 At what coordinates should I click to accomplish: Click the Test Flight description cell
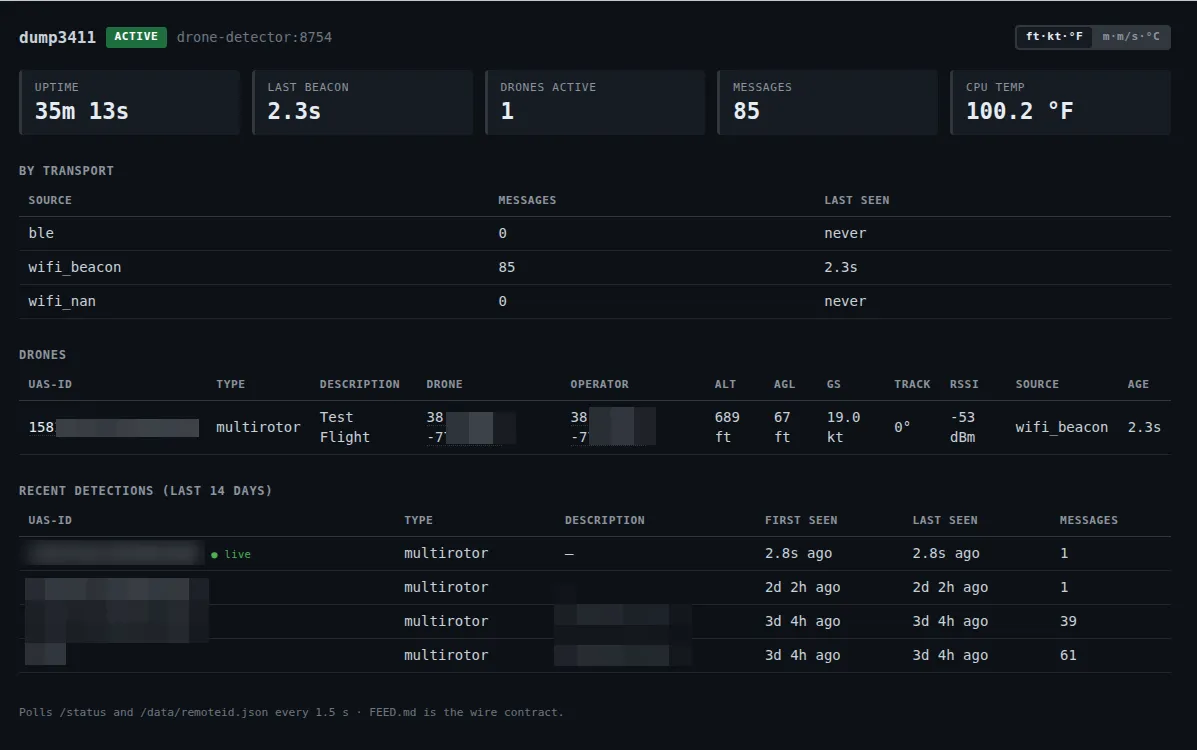[345, 427]
